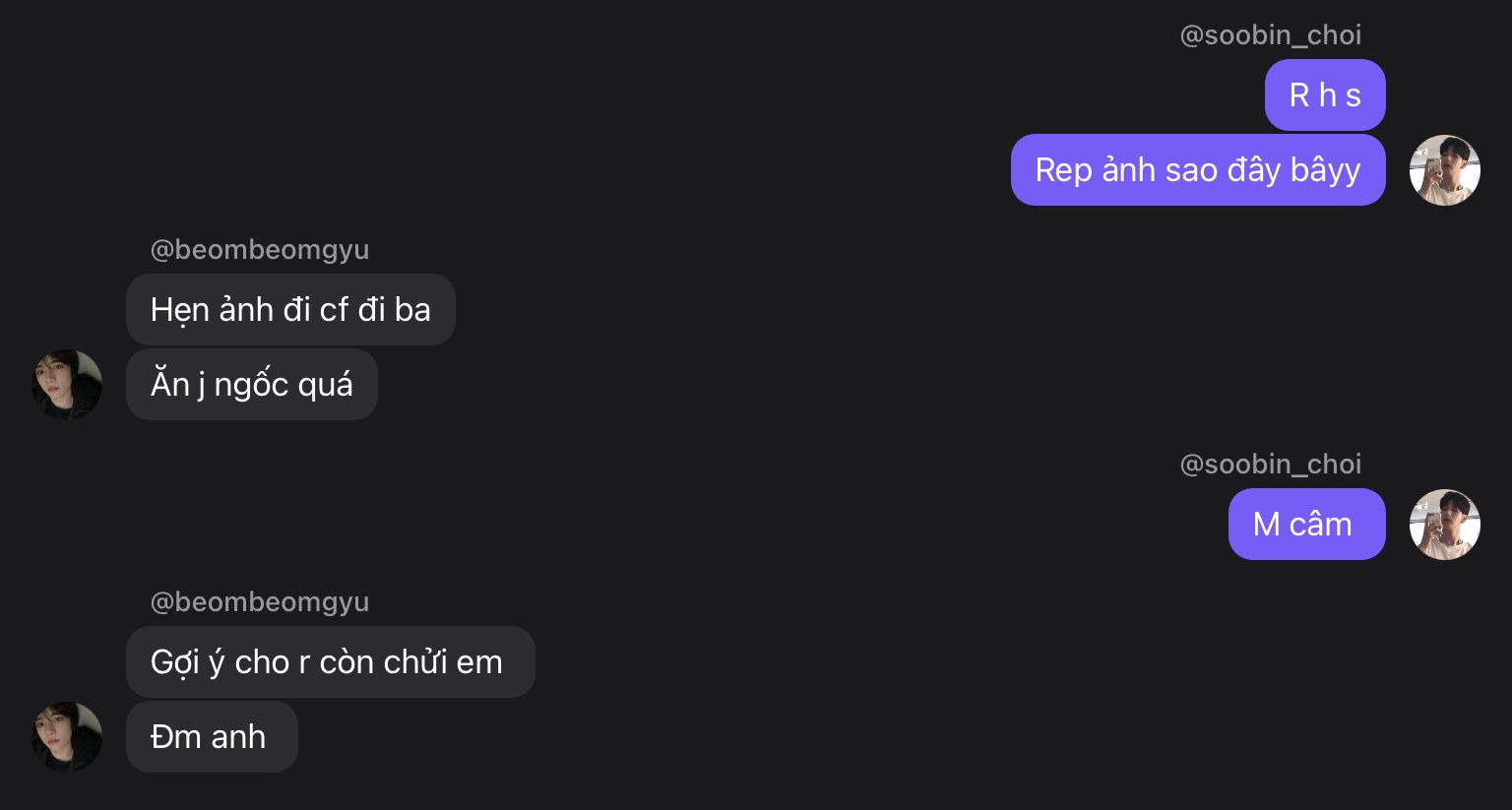View sender photo right of the "M câm" bubble
Viewport: 1512px width, 810px height.
[x=1444, y=525]
